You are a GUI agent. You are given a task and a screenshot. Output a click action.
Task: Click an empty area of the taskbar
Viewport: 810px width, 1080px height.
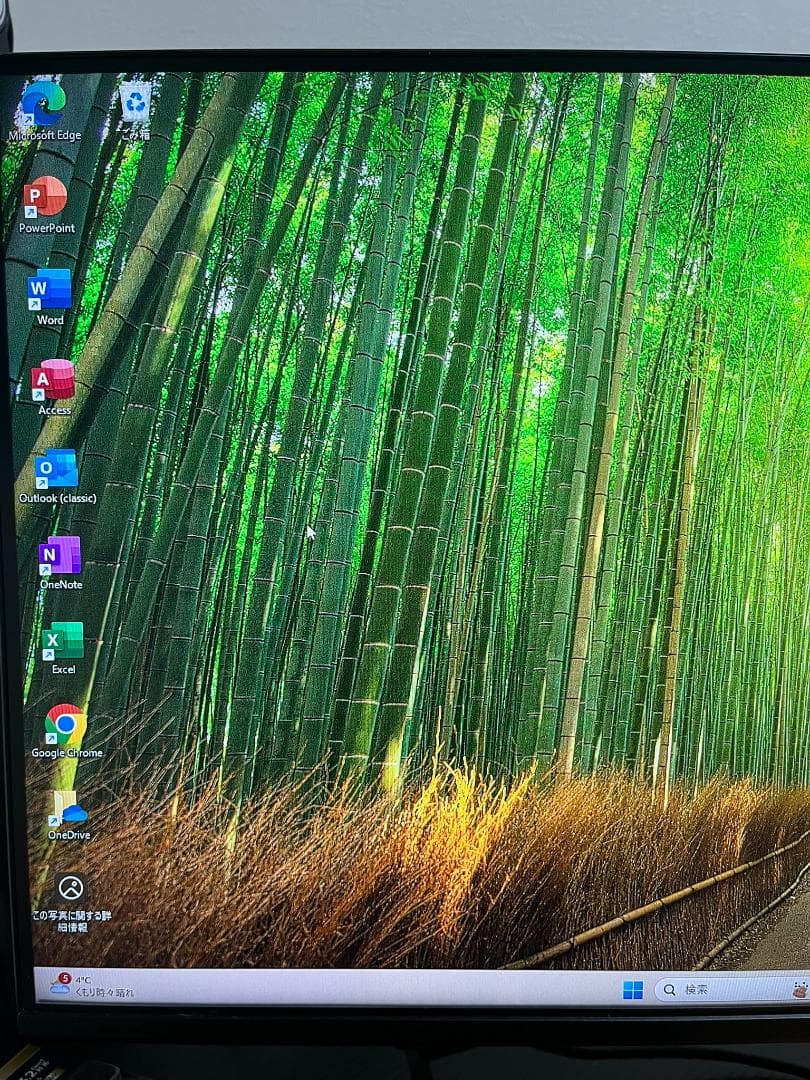coord(400,989)
